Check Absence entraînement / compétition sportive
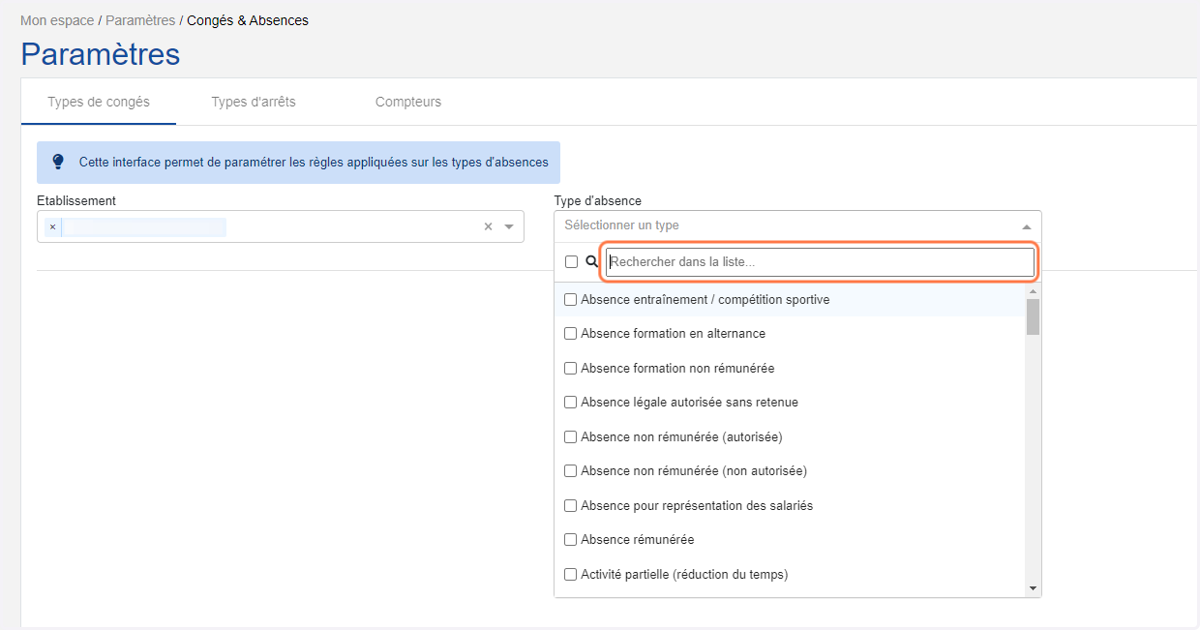Viewport: 1200px width, 630px height. (571, 299)
